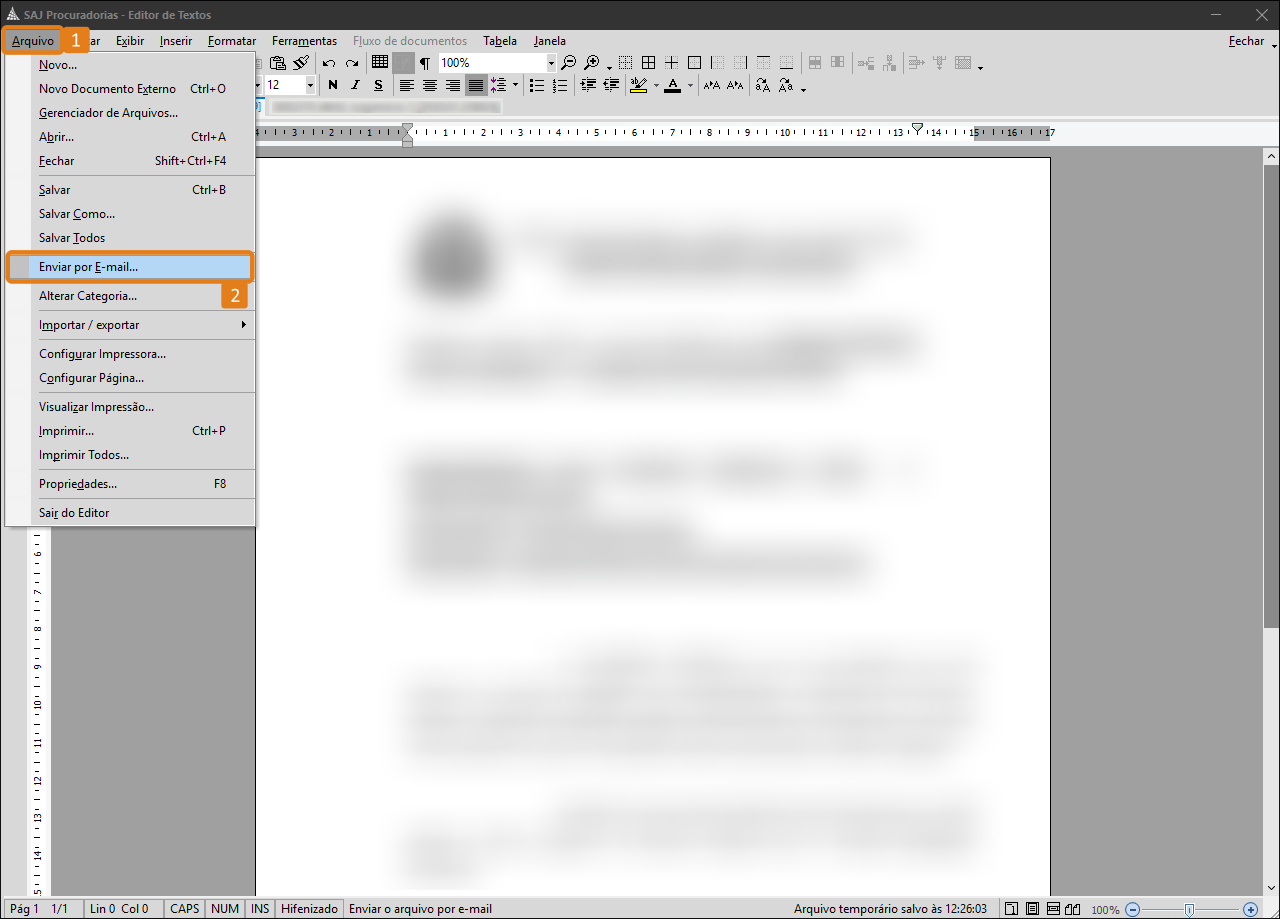The width and height of the screenshot is (1280, 919).
Task: Click the Undo arrow icon
Action: coord(329,63)
